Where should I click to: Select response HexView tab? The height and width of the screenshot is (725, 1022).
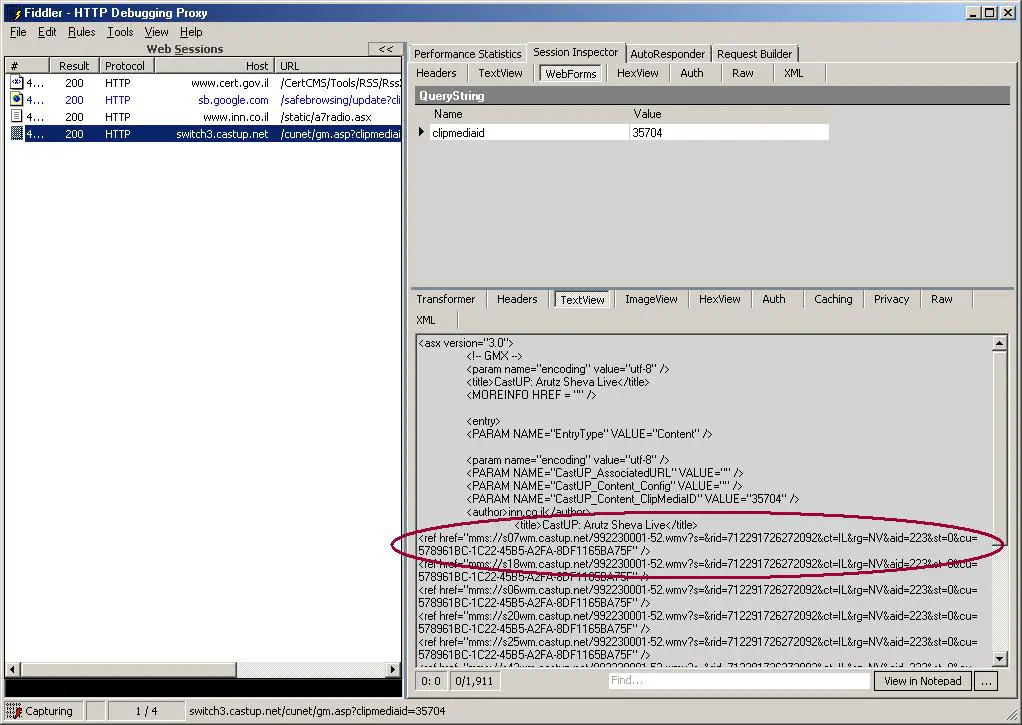tap(720, 299)
